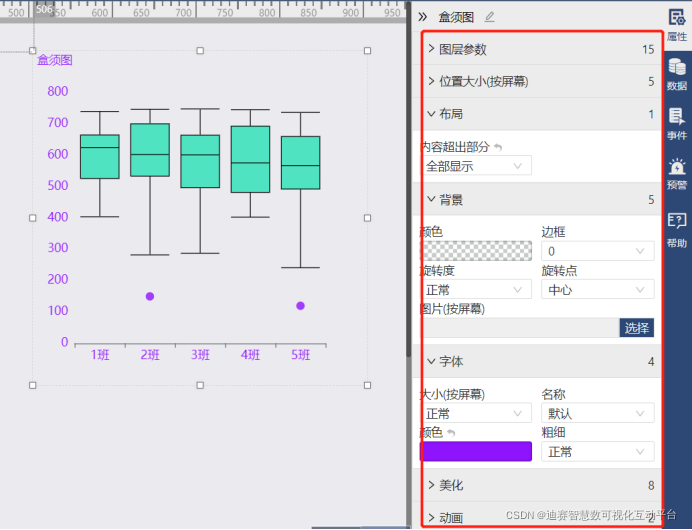Click the 4班 box in the chart
Screen dimensions: 692x530
250,159
